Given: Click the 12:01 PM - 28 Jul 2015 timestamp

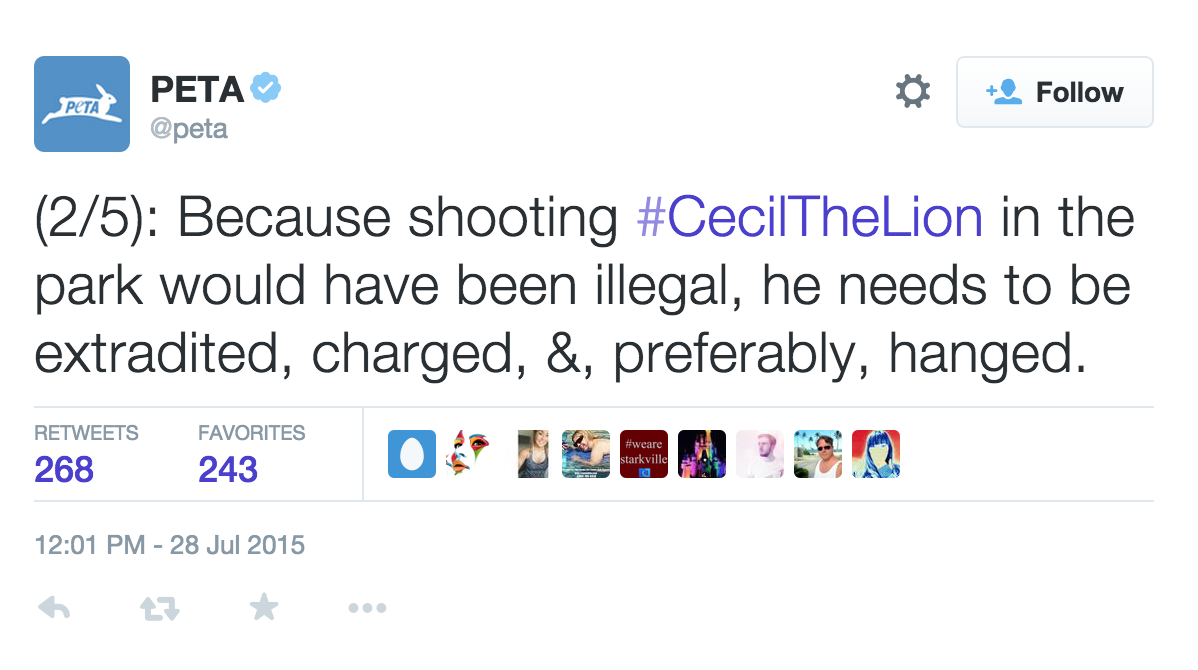Looking at the screenshot, I should coord(170,546).
